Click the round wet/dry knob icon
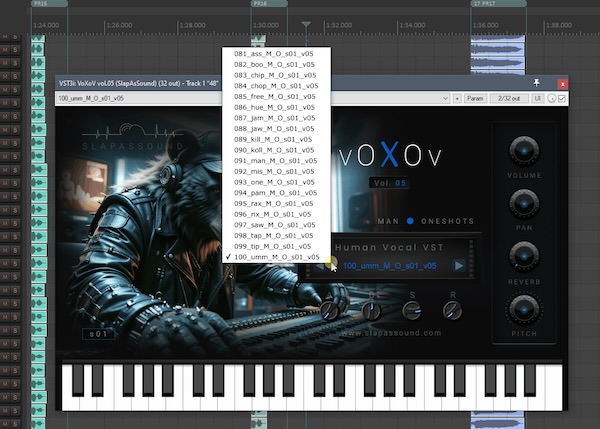 click(551, 98)
